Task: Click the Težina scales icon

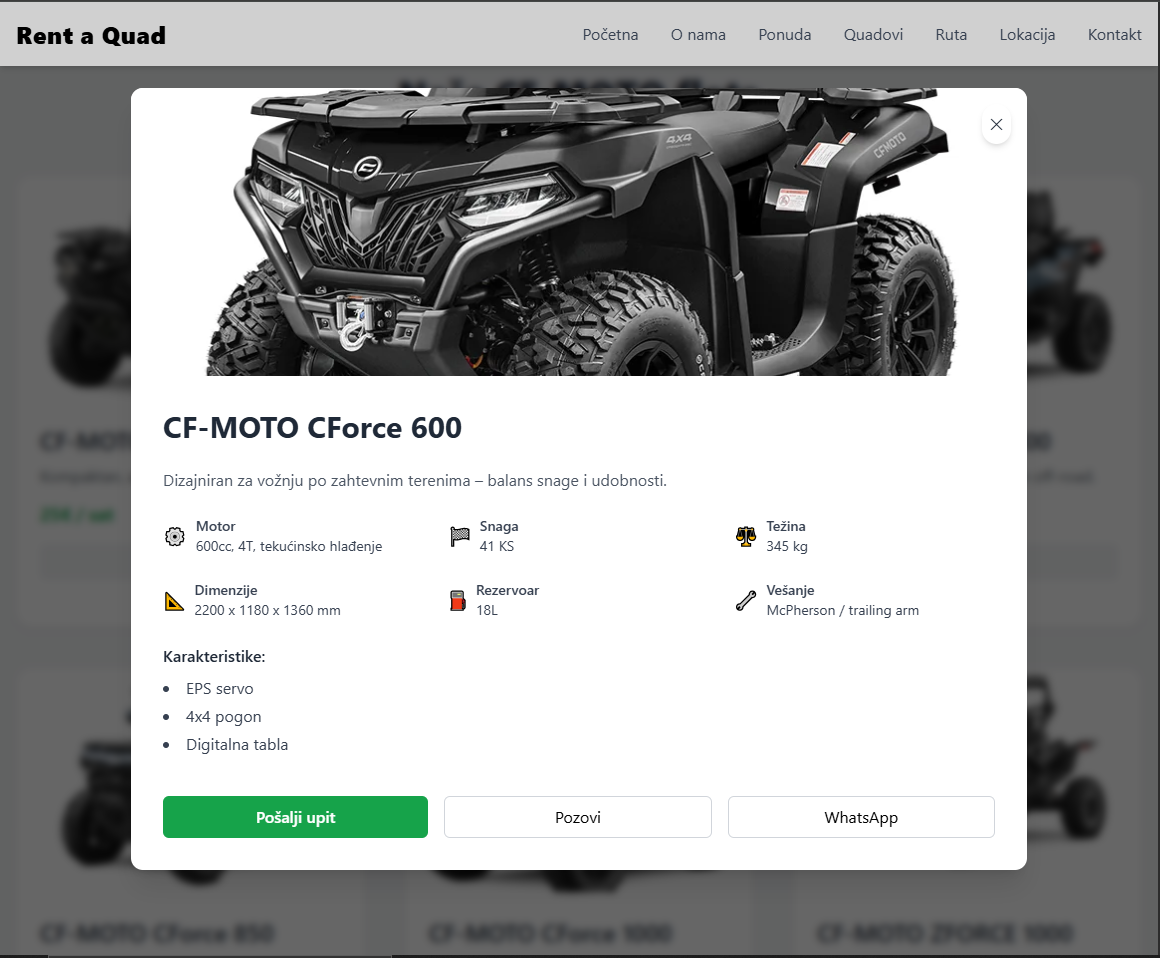Action: click(746, 536)
